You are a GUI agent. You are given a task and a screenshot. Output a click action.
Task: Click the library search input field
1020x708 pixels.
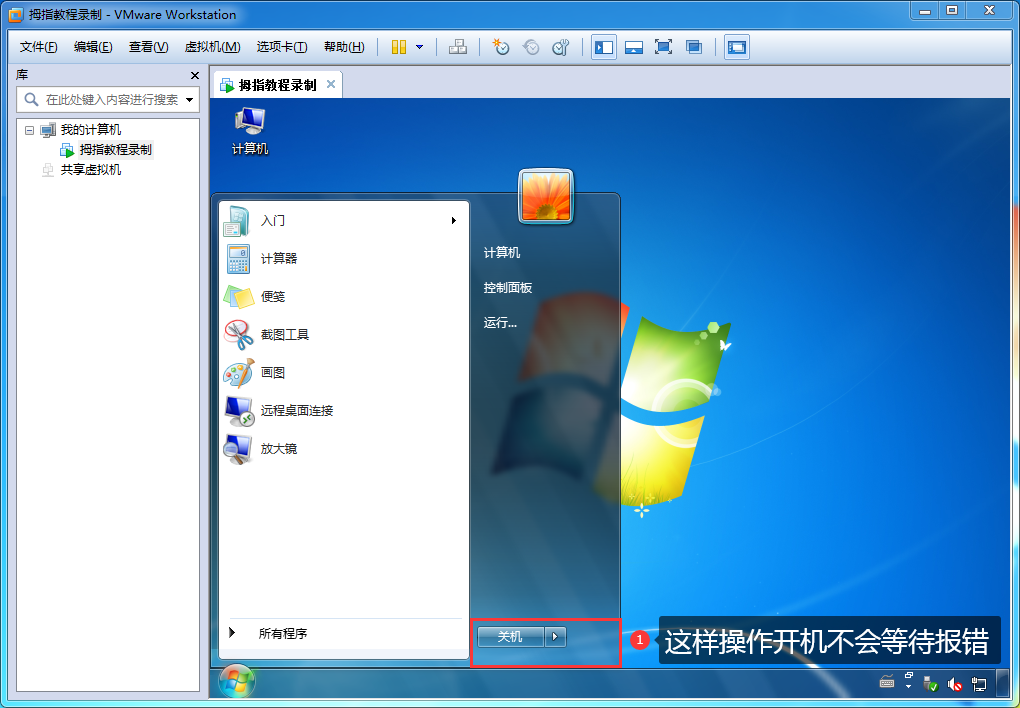click(110, 100)
